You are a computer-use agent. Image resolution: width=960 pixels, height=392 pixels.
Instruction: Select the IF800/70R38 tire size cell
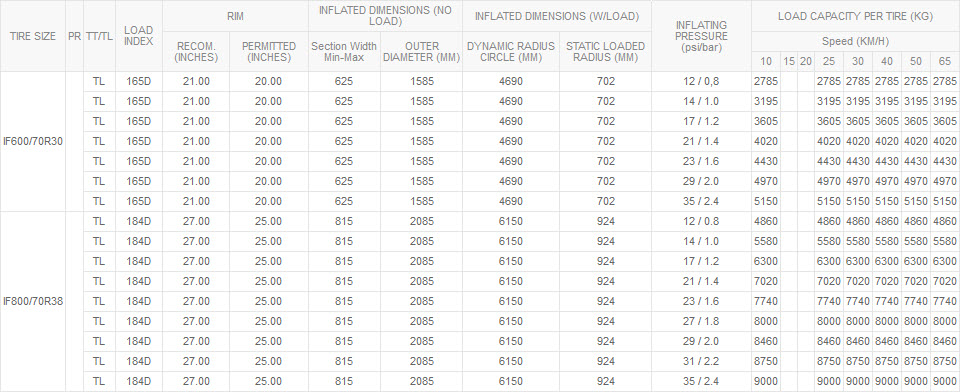pyautogui.click(x=32, y=301)
